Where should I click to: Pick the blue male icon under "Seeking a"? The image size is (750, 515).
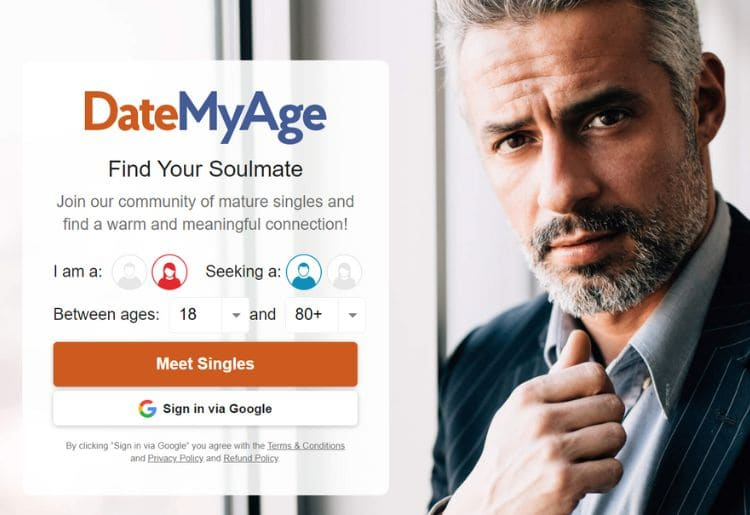coord(304,272)
